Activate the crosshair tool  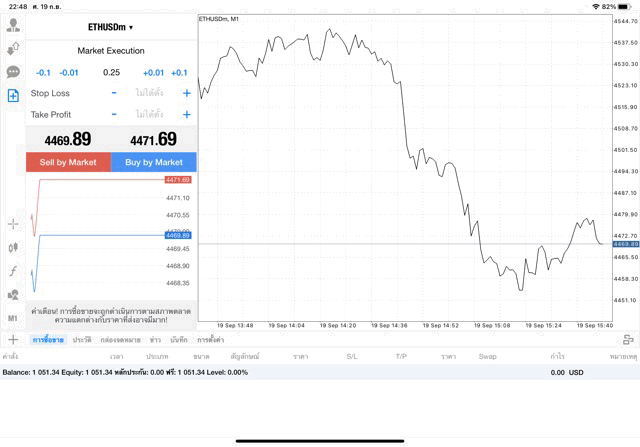[x=13, y=223]
